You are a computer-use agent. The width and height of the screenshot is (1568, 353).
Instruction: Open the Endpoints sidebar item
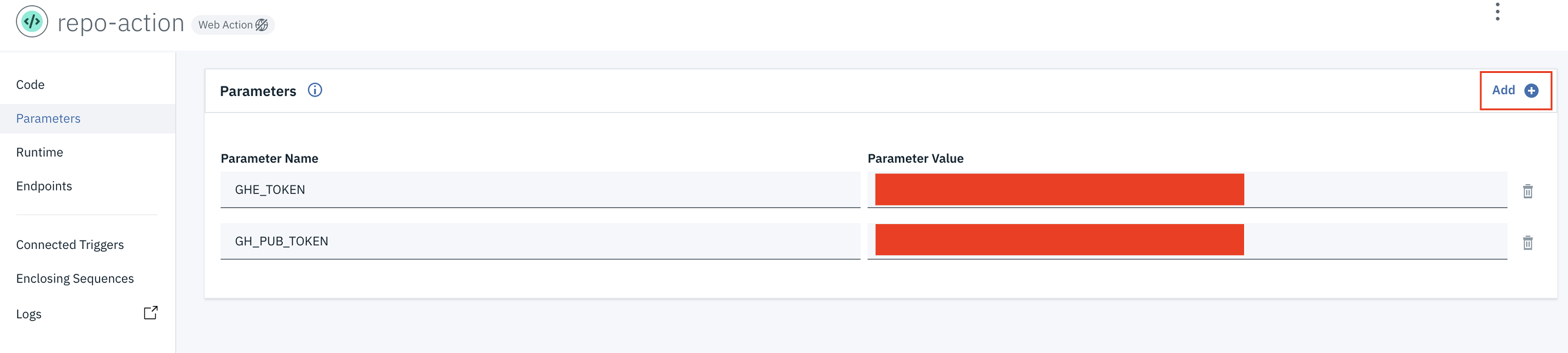pyautogui.click(x=44, y=186)
